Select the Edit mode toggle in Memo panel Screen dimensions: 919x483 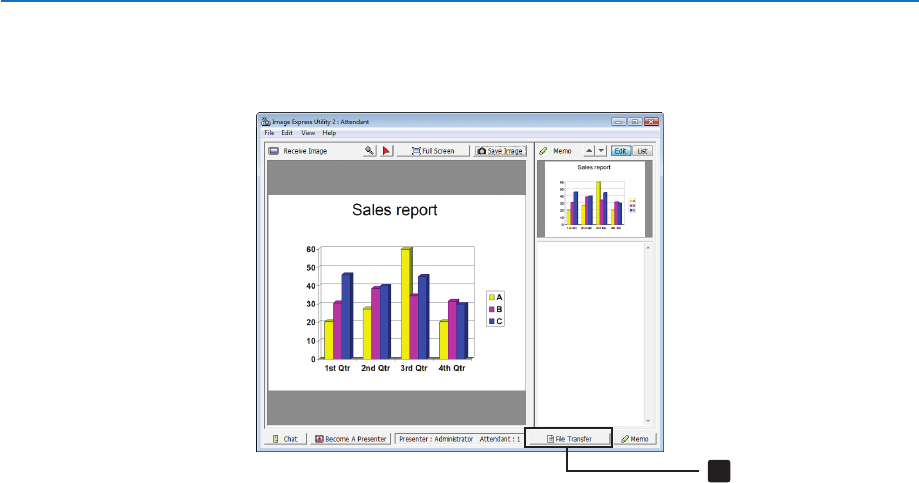coord(621,151)
